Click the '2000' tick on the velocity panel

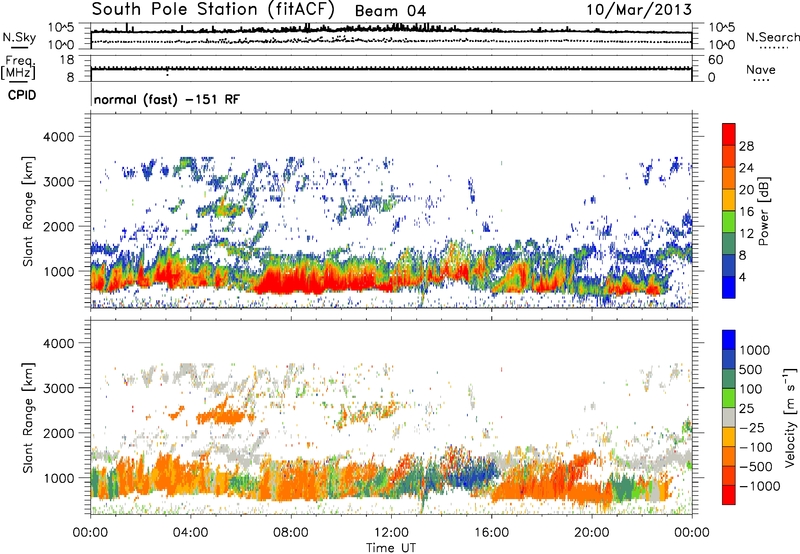click(58, 433)
